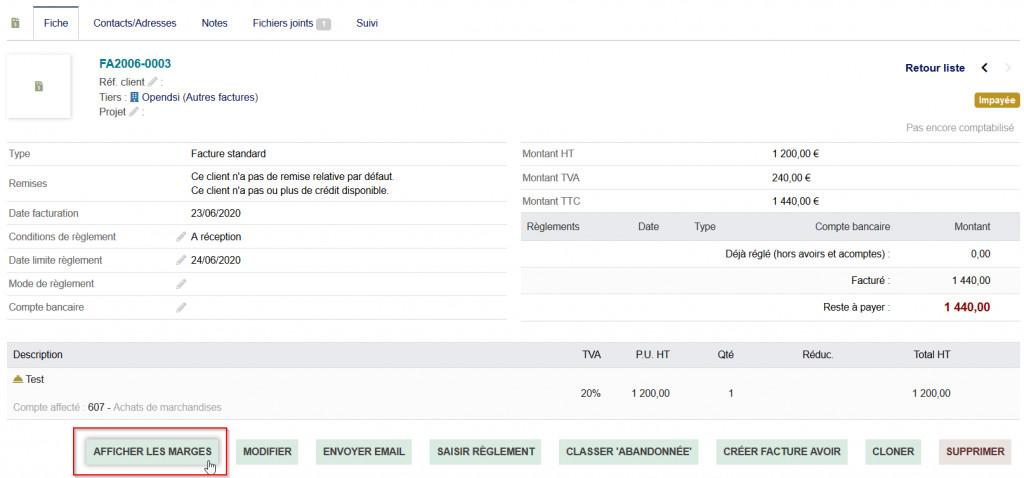Edit Mode de règlement pencil icon
1024x478 pixels.
coord(182,284)
